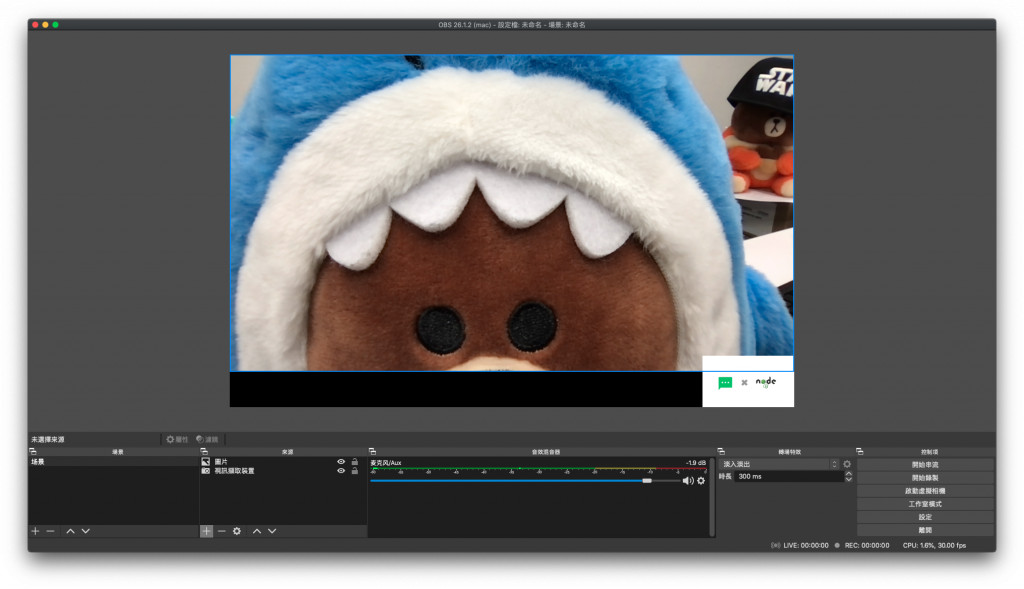Click 啟動虛擬相機 button

[925, 491]
